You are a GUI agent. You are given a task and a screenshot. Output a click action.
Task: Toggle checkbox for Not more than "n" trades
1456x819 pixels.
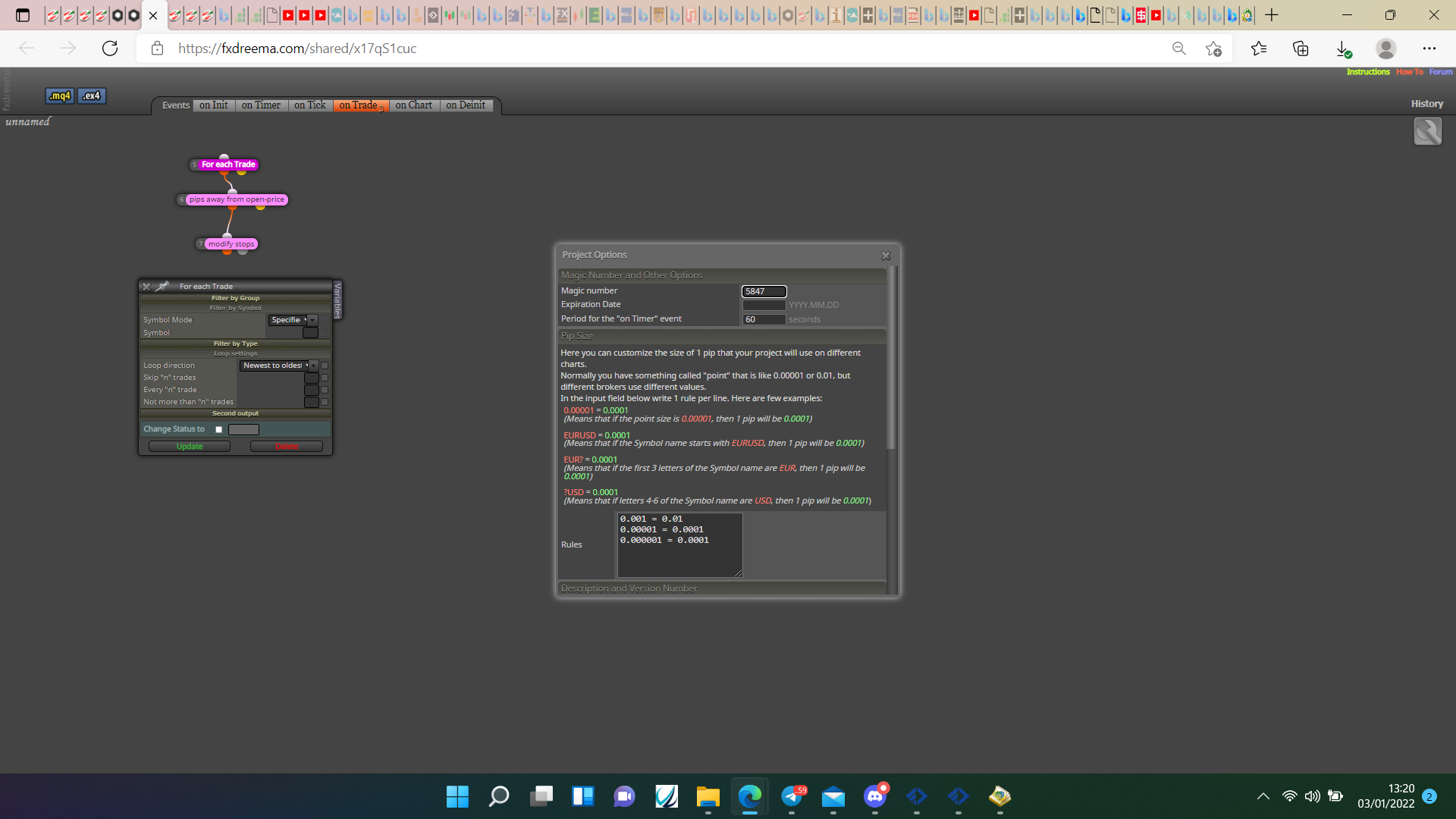(x=325, y=402)
